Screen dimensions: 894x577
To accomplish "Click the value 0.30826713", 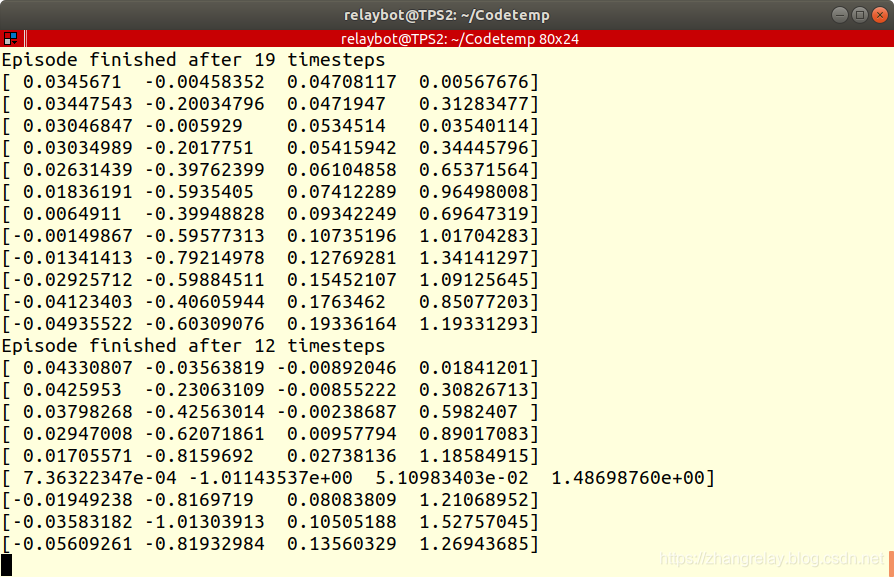I will click(474, 390).
